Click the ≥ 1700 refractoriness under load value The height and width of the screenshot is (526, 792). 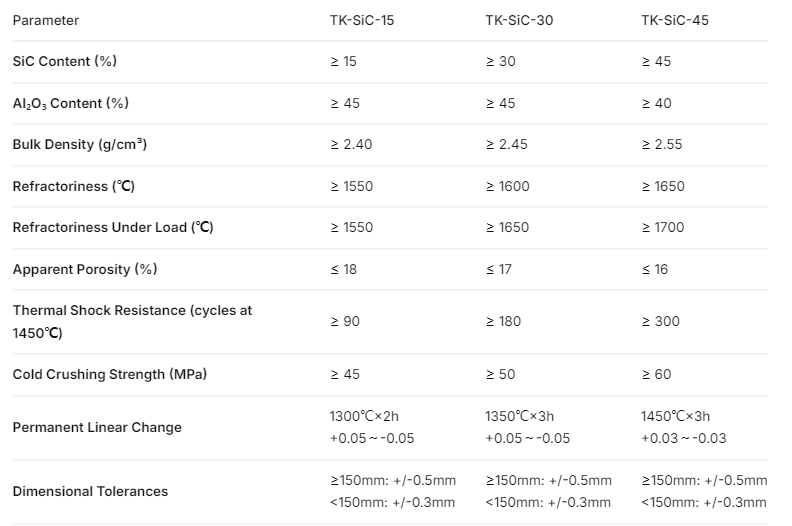point(663,227)
